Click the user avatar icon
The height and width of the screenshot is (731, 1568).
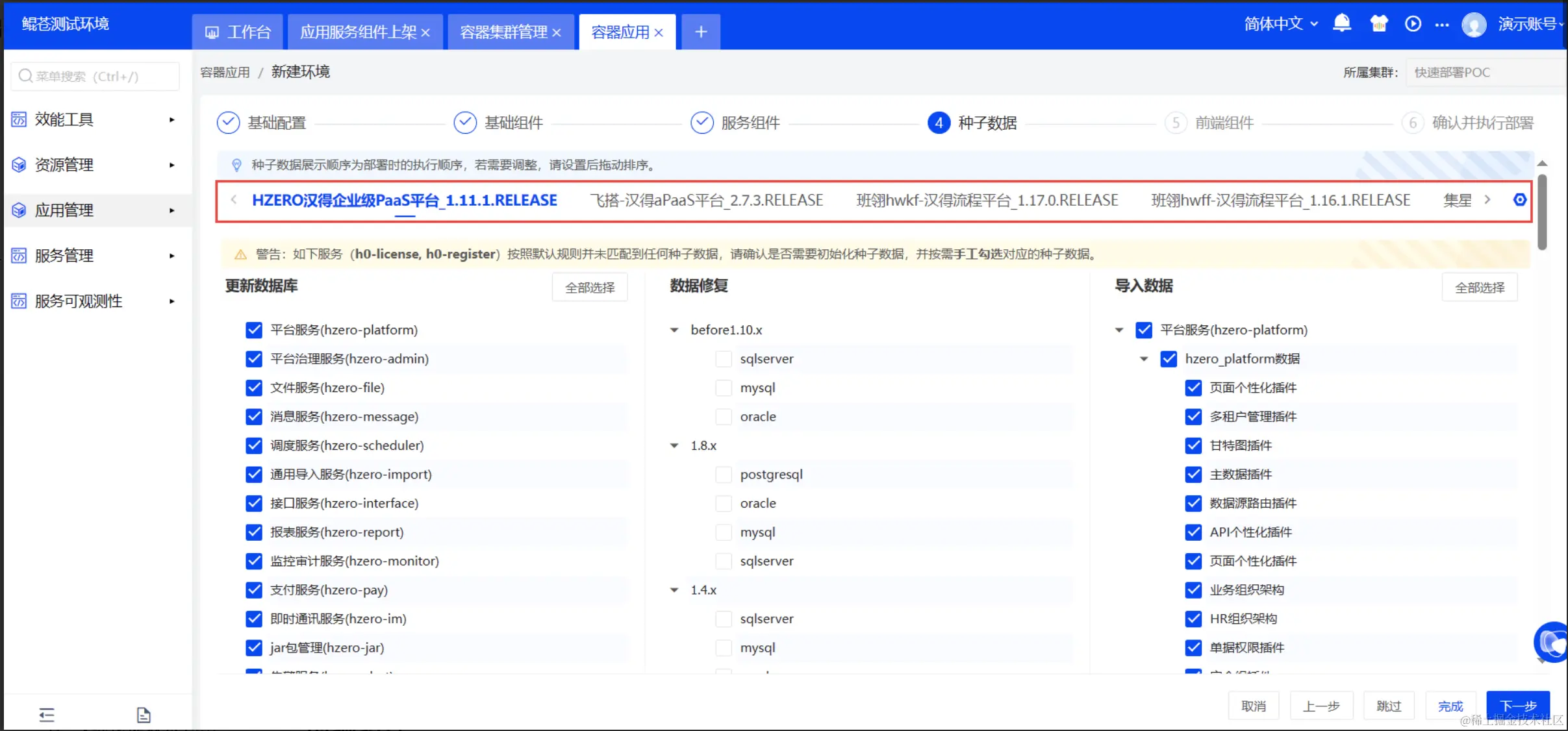click(x=1474, y=25)
